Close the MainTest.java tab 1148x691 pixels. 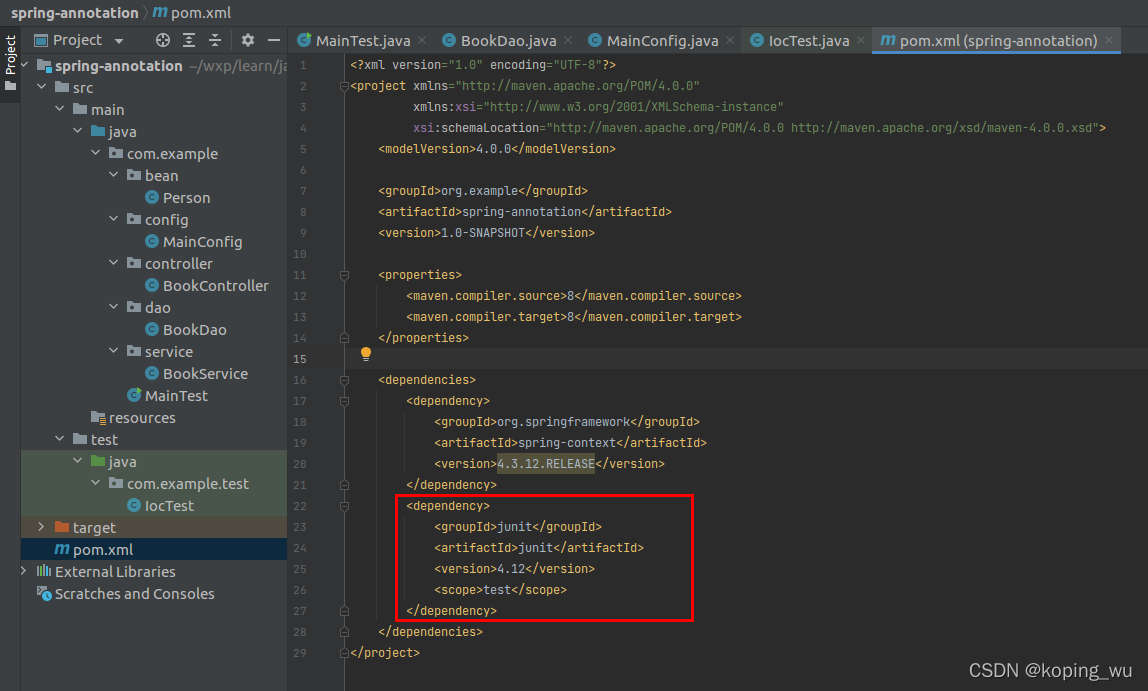pyautogui.click(x=422, y=40)
